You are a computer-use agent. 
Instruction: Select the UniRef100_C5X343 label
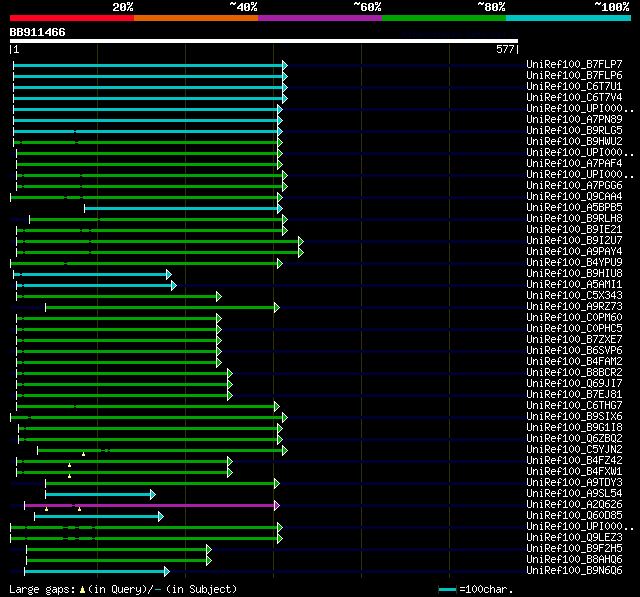[574, 296]
